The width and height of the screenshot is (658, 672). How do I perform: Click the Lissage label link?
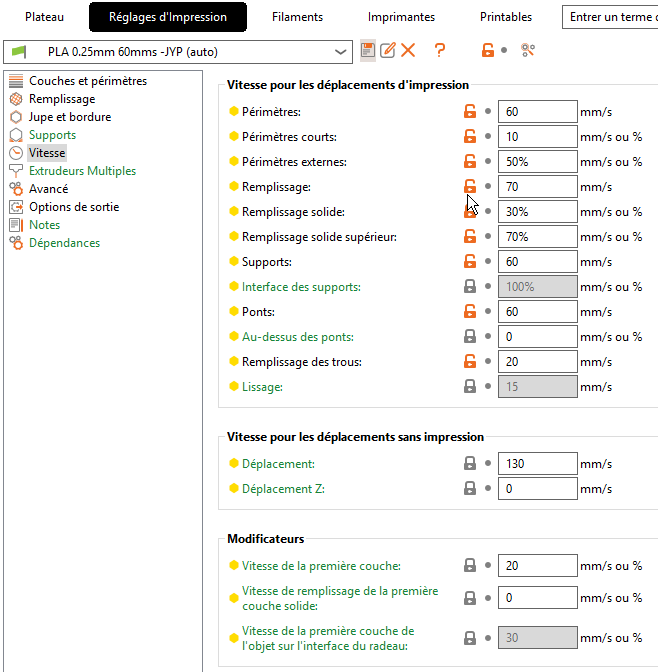(262, 387)
